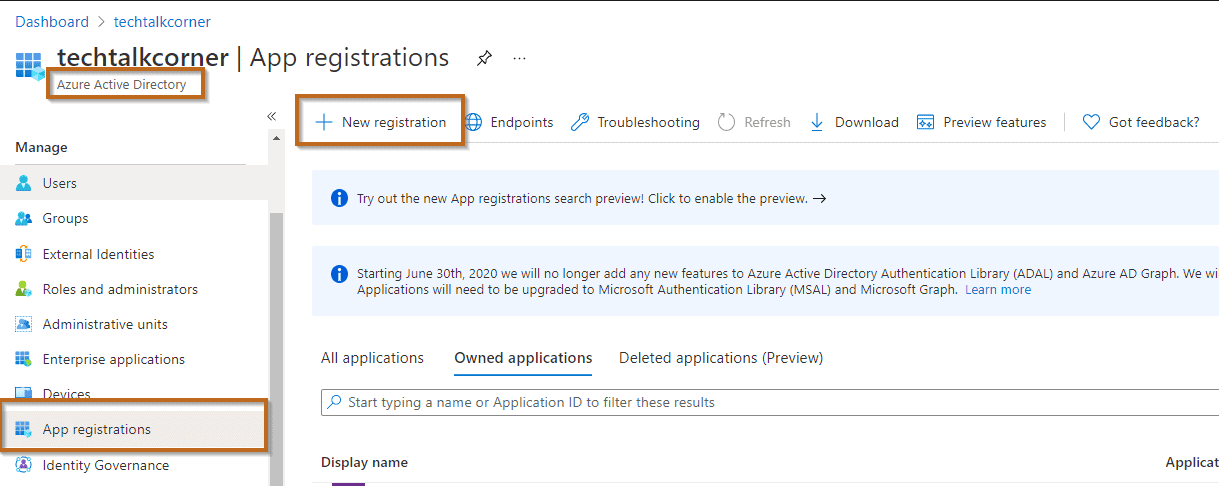Screen dimensions: 1219x486
Task: Click the Roles and administrators icon
Action: point(24,289)
